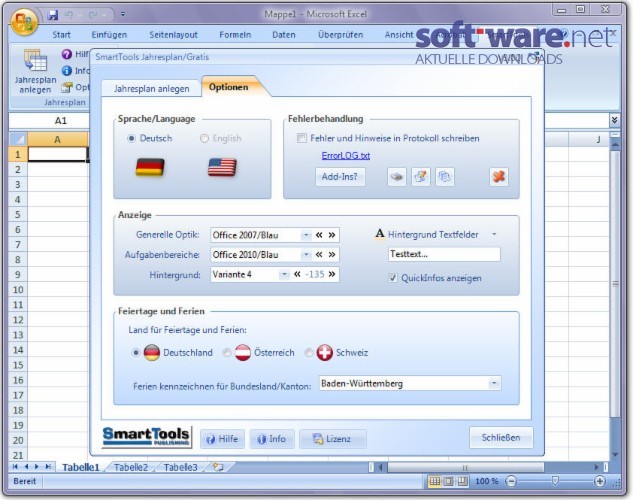633x500 pixels.
Task: Click the Schließen button
Action: (x=501, y=437)
